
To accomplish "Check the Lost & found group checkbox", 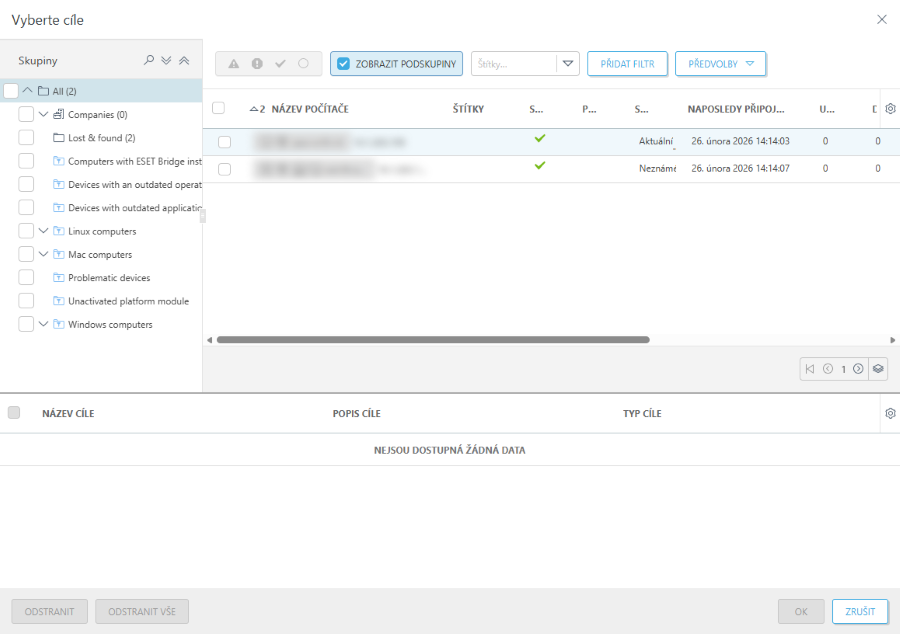I will [26, 138].
